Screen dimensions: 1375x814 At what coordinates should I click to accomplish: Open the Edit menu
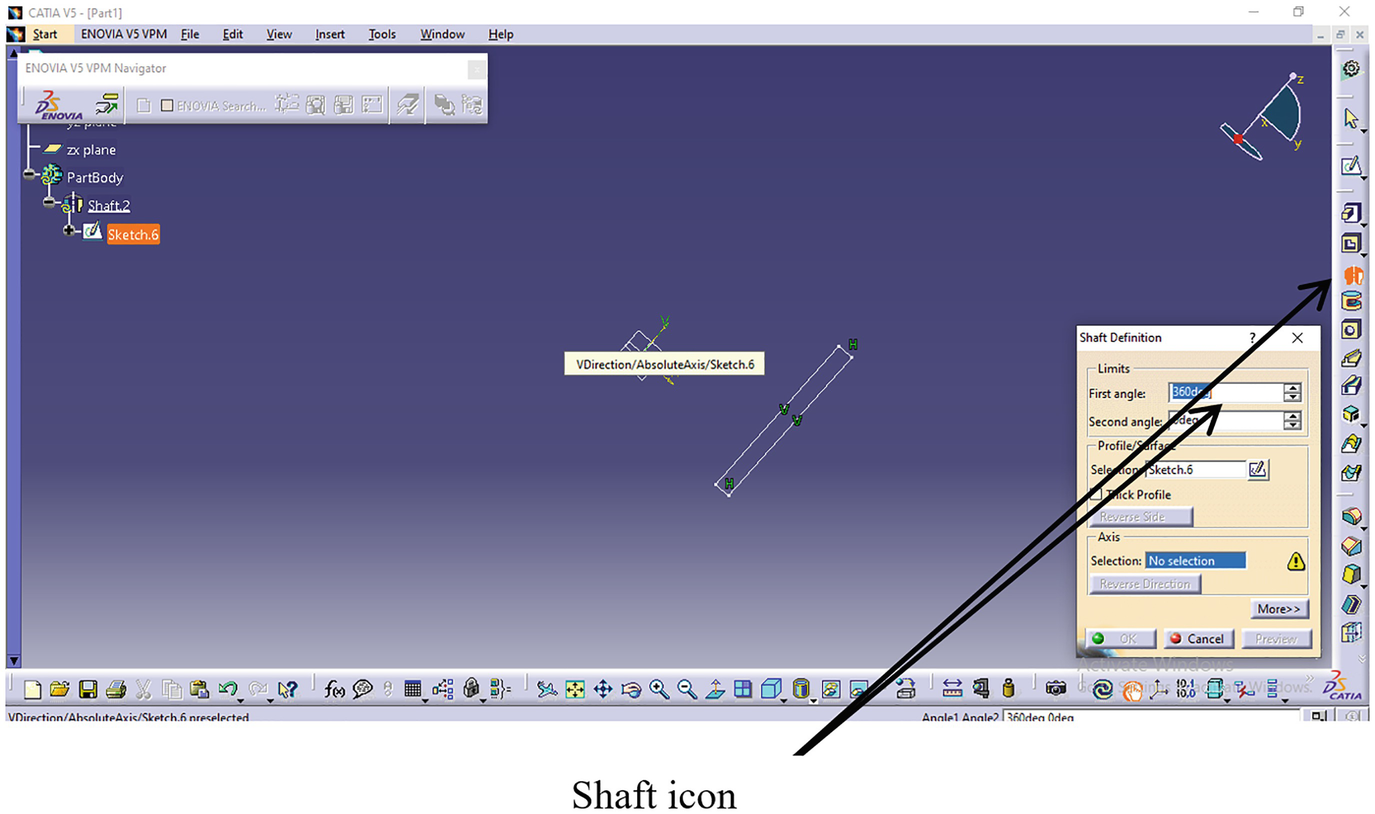click(x=233, y=34)
